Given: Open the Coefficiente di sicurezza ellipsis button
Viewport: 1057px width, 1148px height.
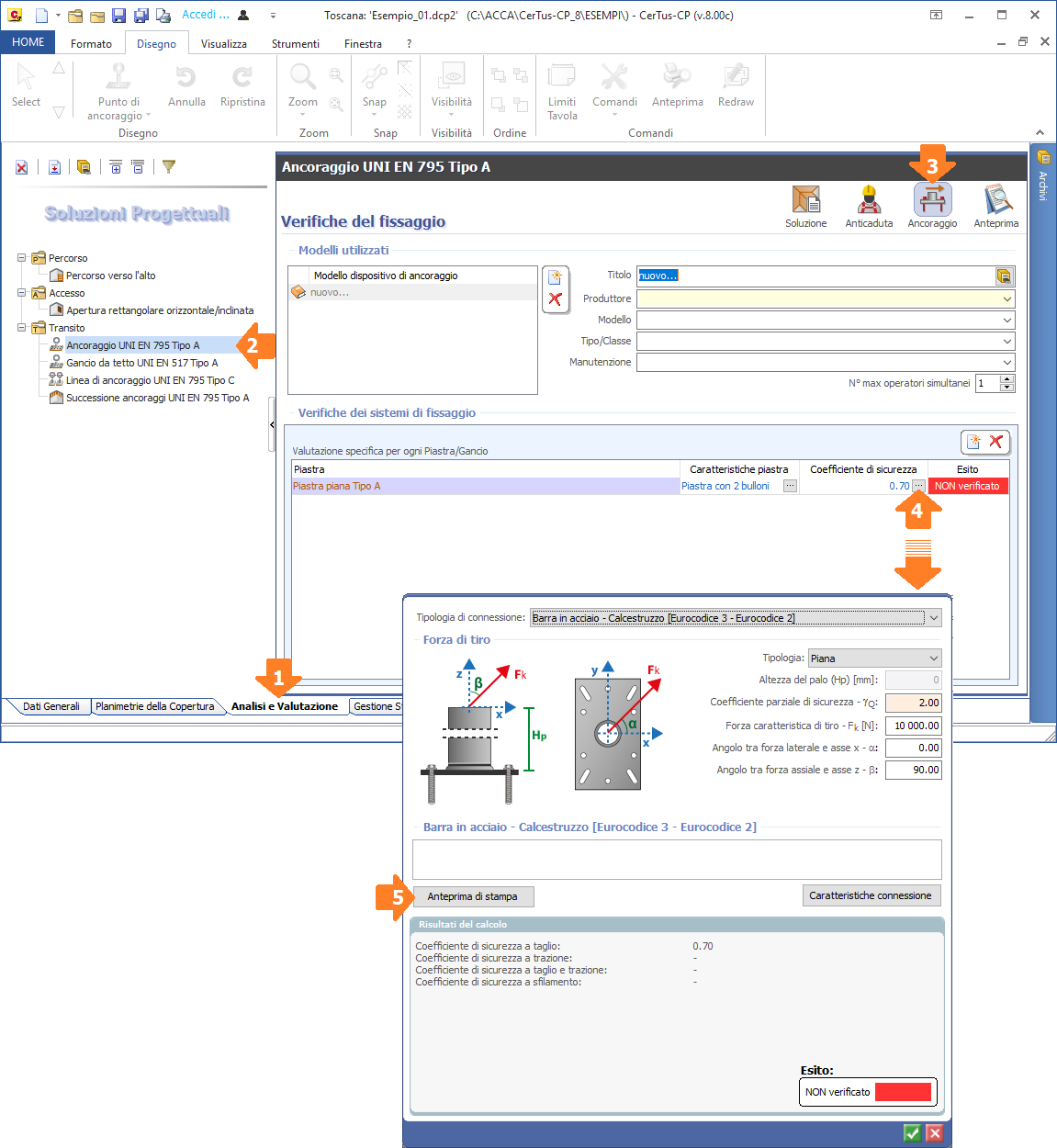Looking at the screenshot, I should pos(918,486).
